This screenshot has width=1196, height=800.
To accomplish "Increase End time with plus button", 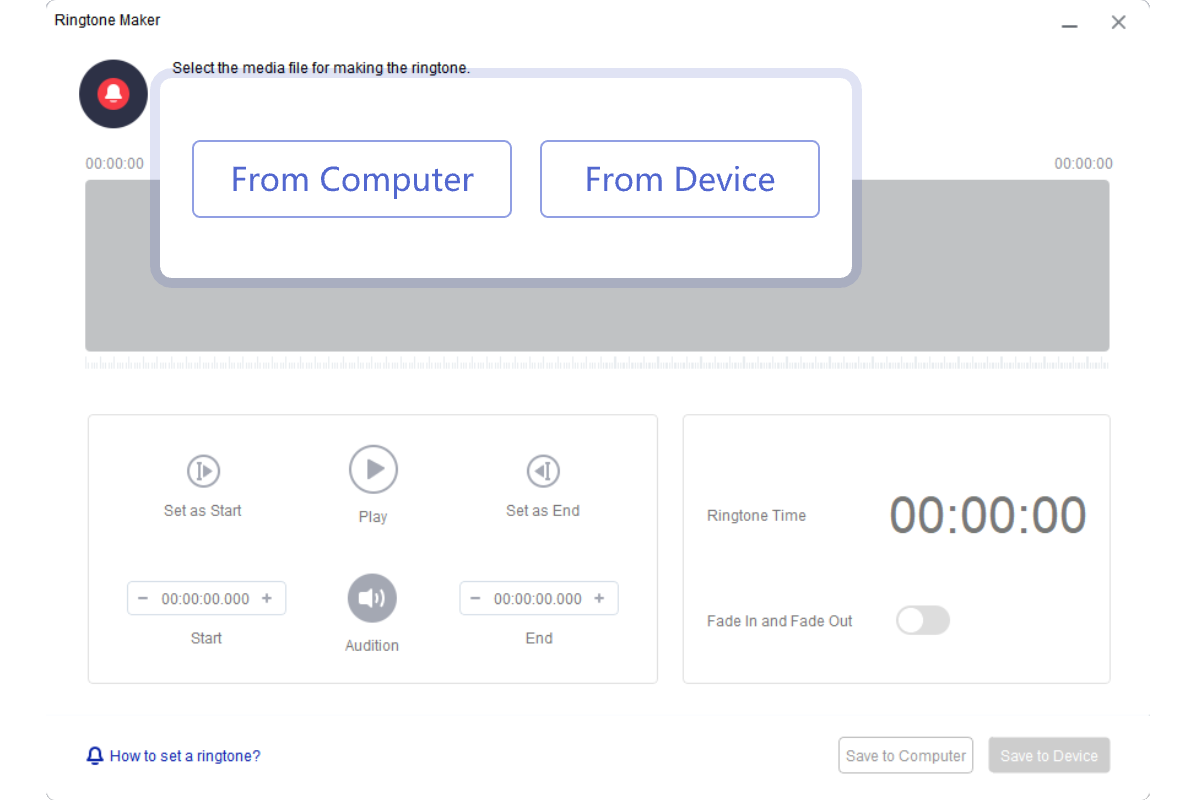I will 599,599.
